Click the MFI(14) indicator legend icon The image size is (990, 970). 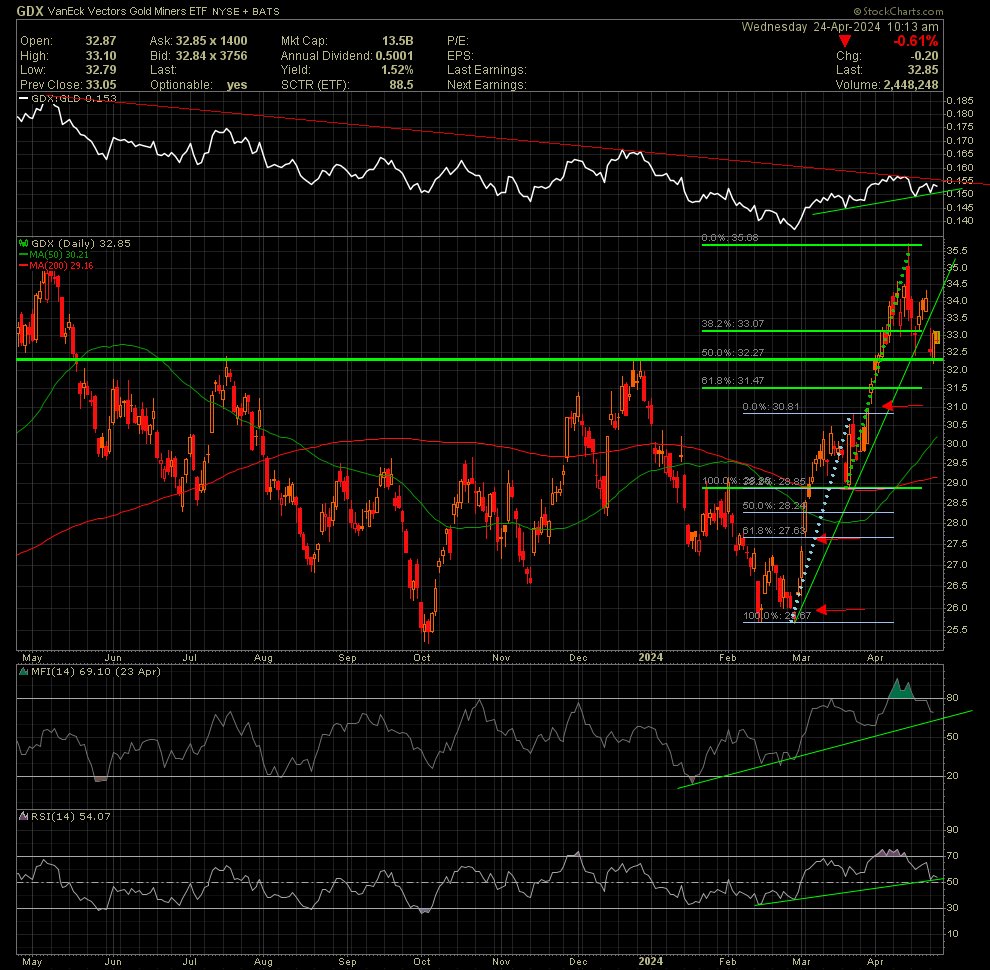(24, 672)
